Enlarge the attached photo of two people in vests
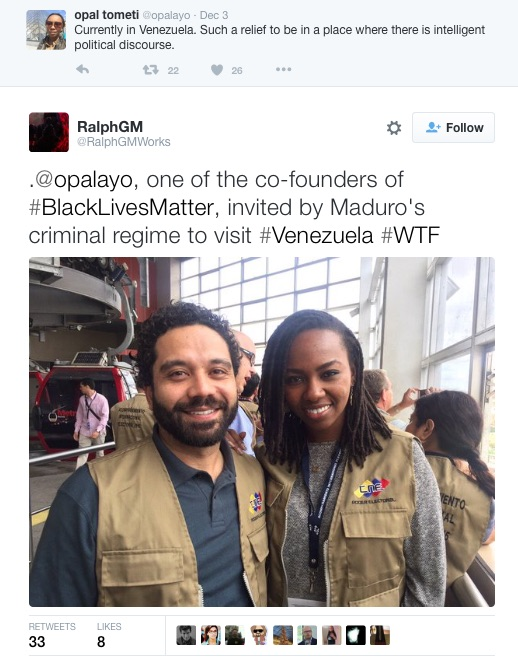The width and height of the screenshot is (518, 659). click(262, 432)
